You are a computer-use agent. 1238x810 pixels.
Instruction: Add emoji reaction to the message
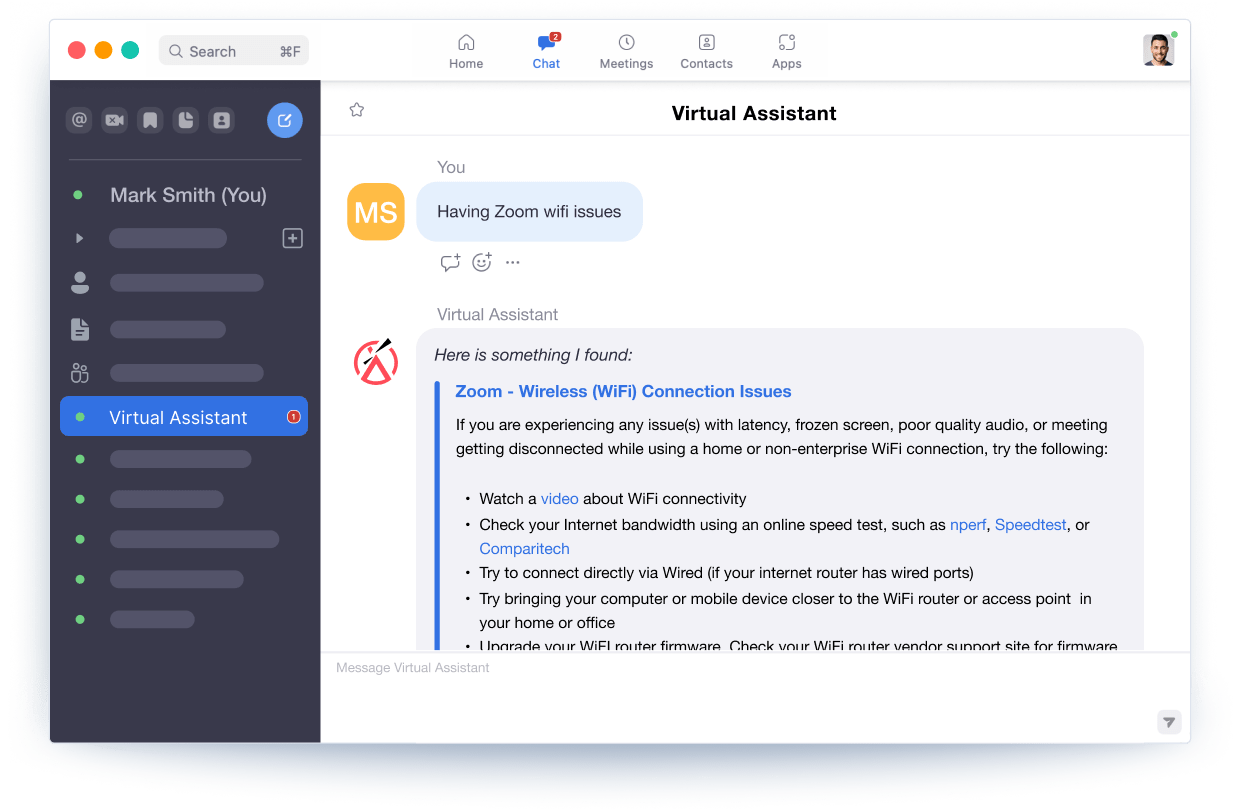click(x=482, y=263)
